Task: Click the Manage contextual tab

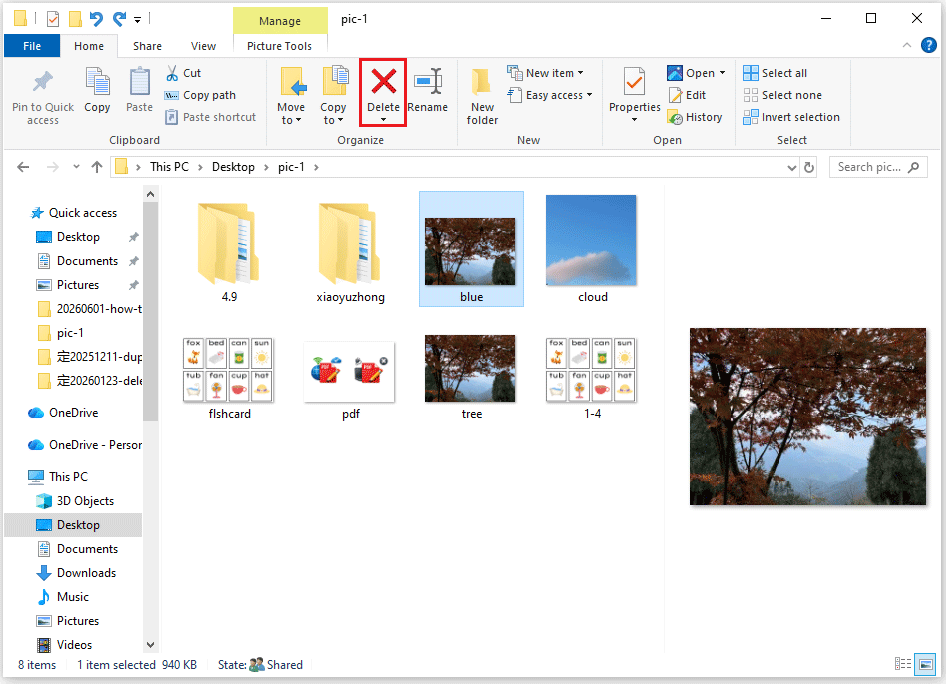Action: tap(280, 21)
